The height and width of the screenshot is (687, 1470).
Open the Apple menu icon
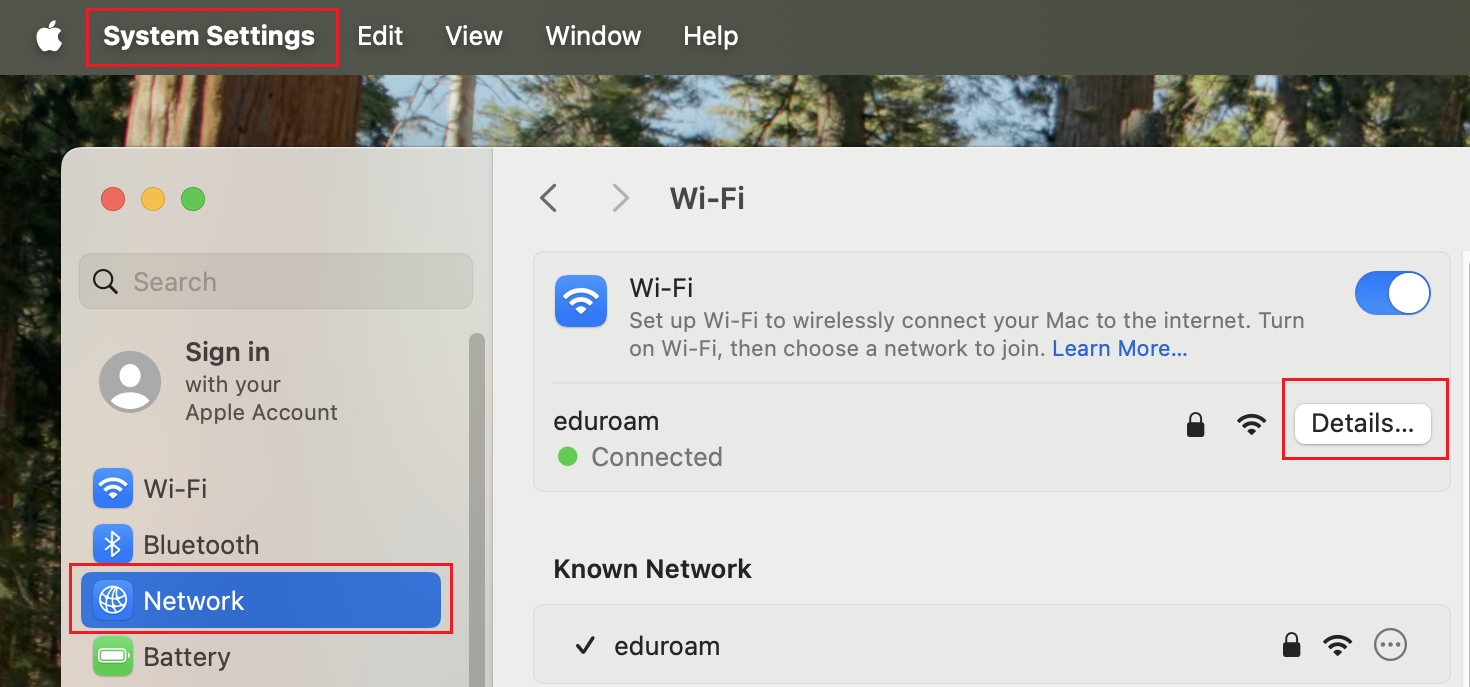click(49, 37)
